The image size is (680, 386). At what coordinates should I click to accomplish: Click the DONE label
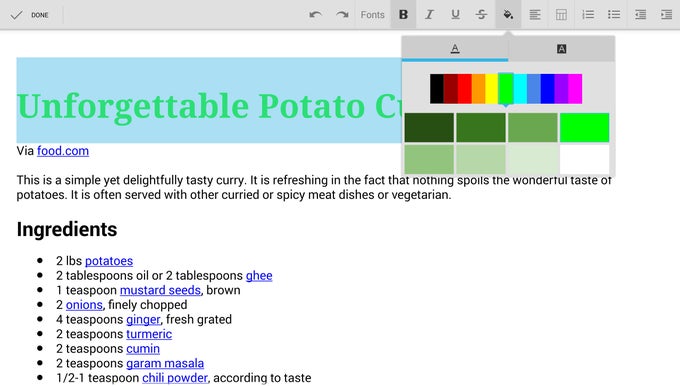click(x=39, y=15)
